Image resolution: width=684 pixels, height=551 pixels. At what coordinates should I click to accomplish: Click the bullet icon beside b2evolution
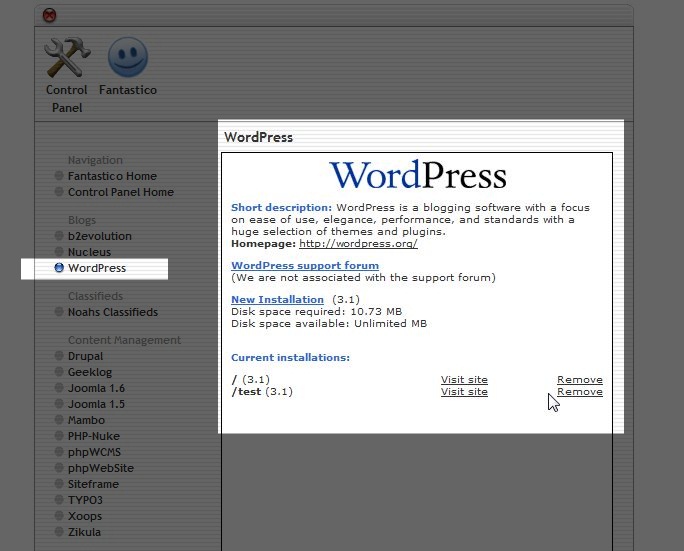coord(59,236)
